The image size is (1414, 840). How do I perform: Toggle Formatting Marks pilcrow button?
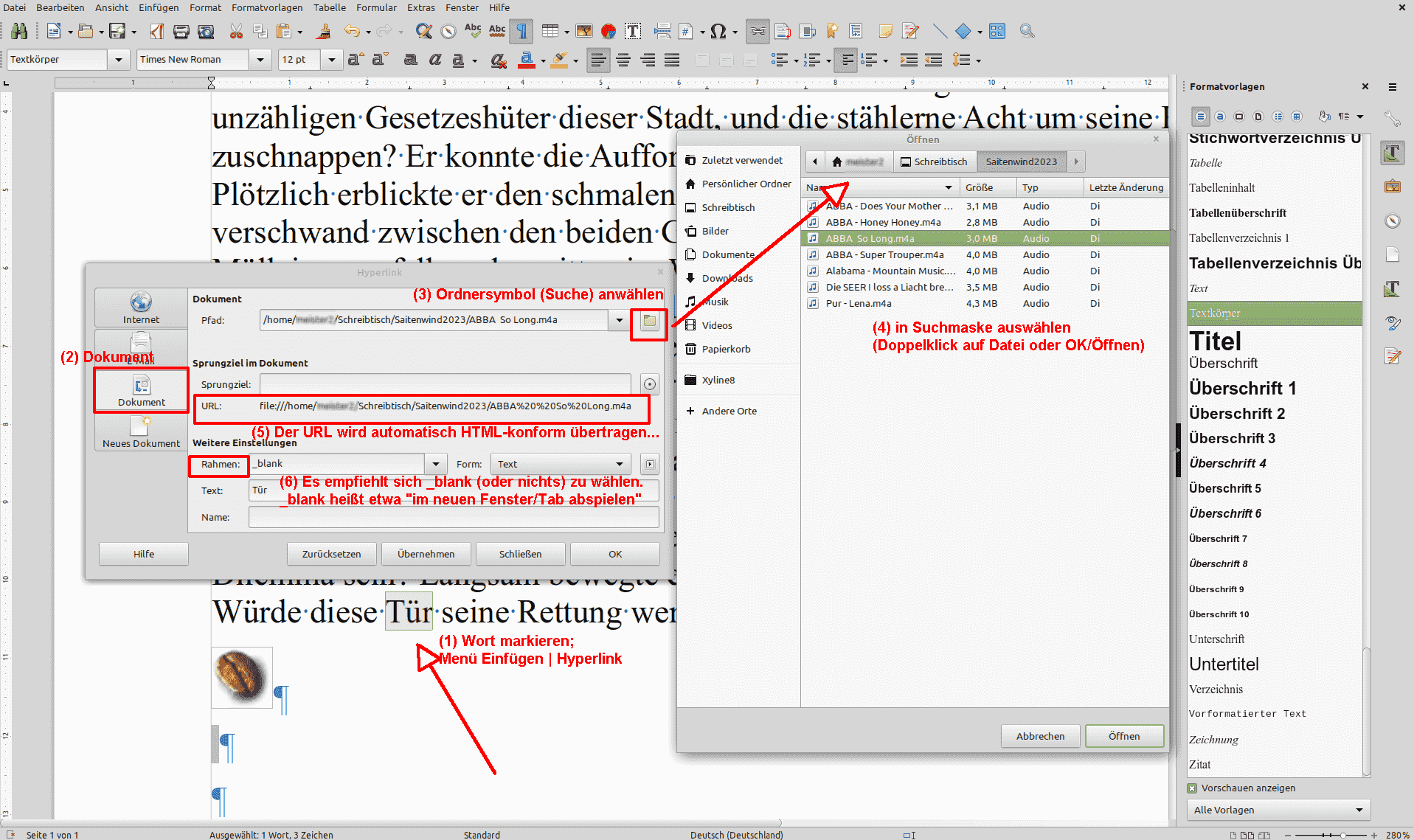click(x=521, y=31)
